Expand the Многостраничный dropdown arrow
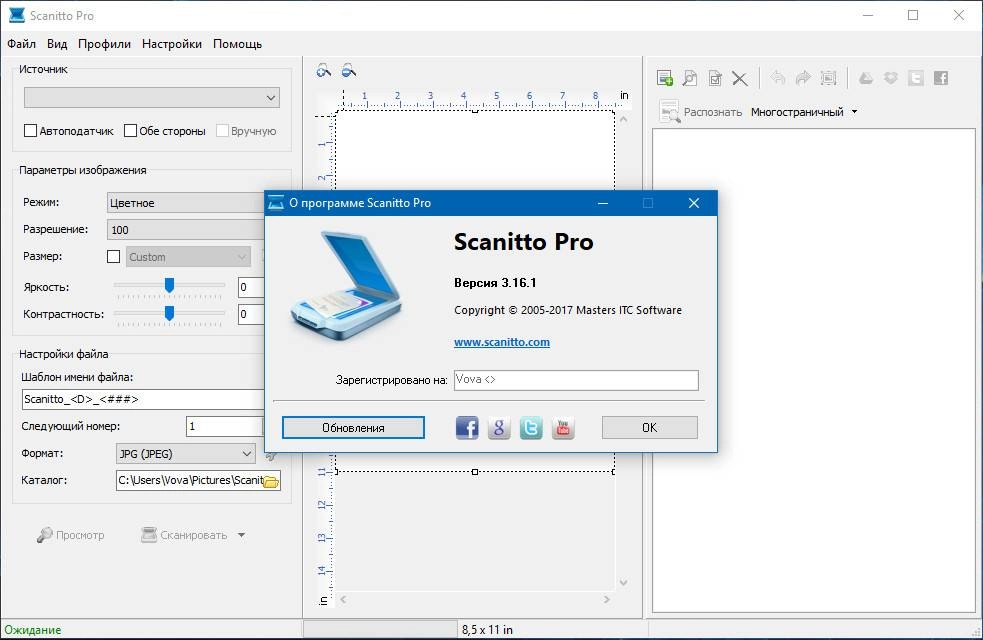The height and width of the screenshot is (640, 983). (854, 112)
